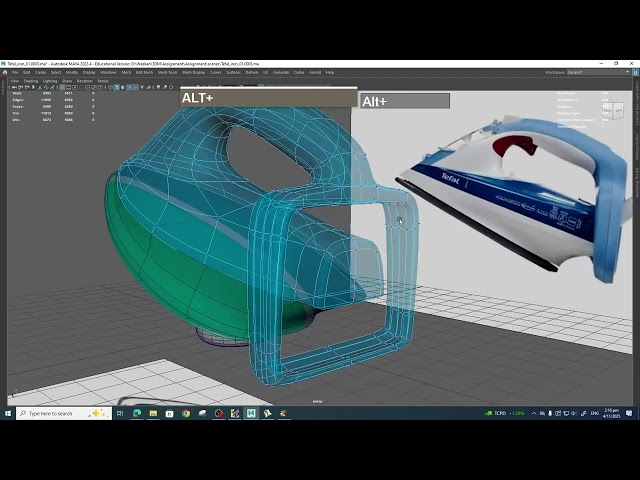Open the Surfaces menu
Screen dimensions: 640x480
[x=233, y=72]
